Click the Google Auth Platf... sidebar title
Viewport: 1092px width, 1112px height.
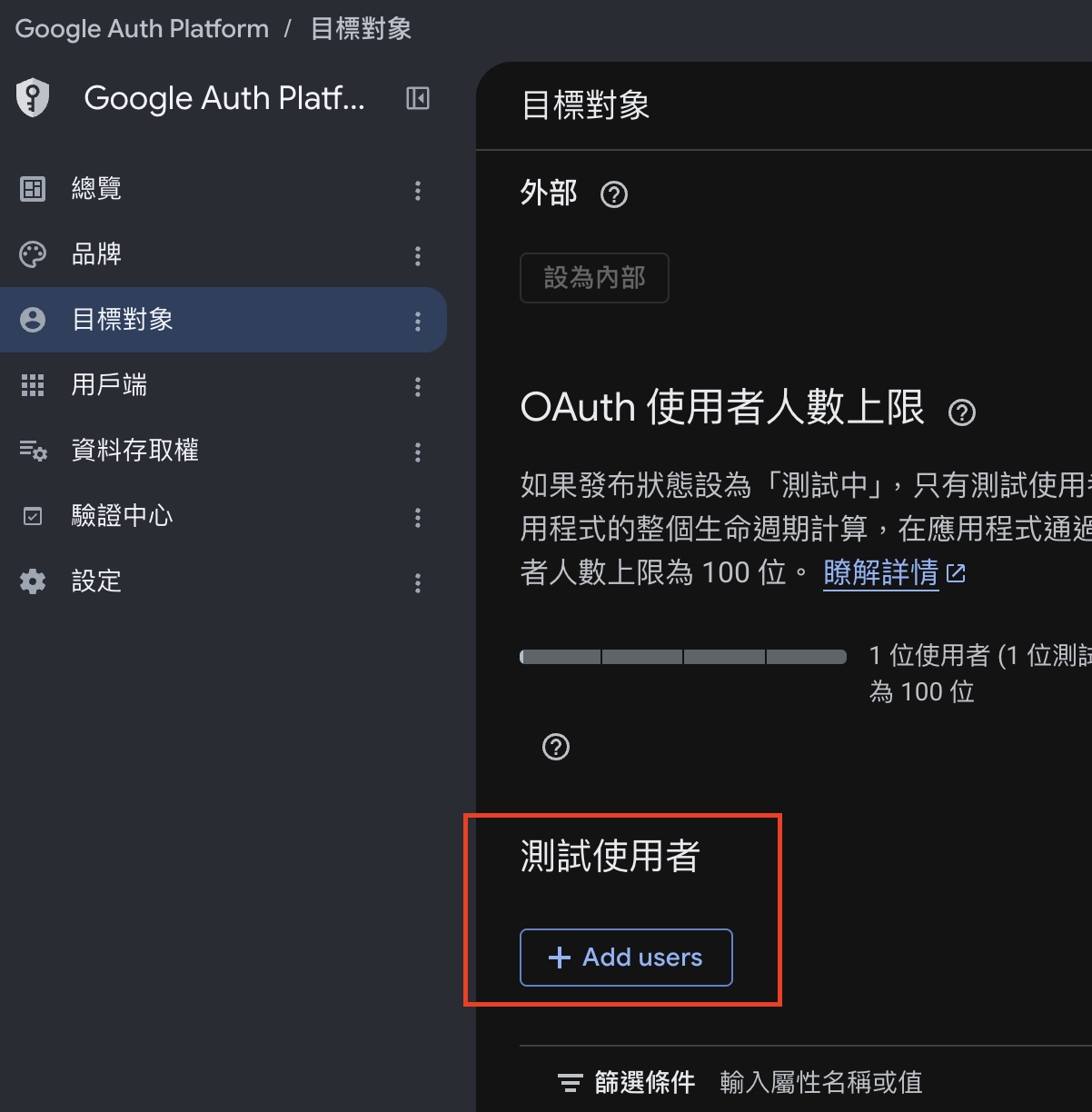coord(224,98)
